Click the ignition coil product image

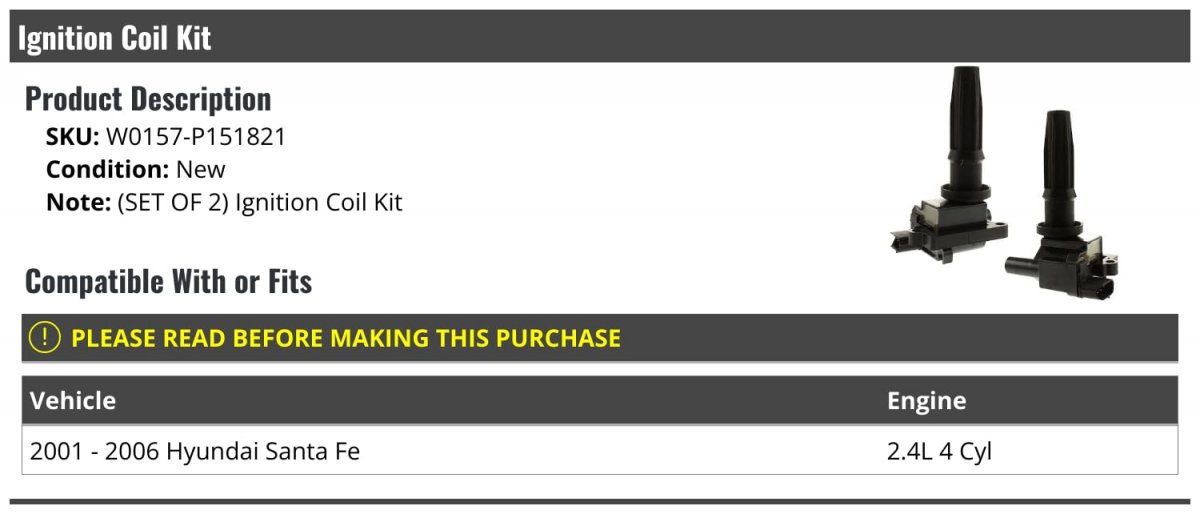point(1004,182)
